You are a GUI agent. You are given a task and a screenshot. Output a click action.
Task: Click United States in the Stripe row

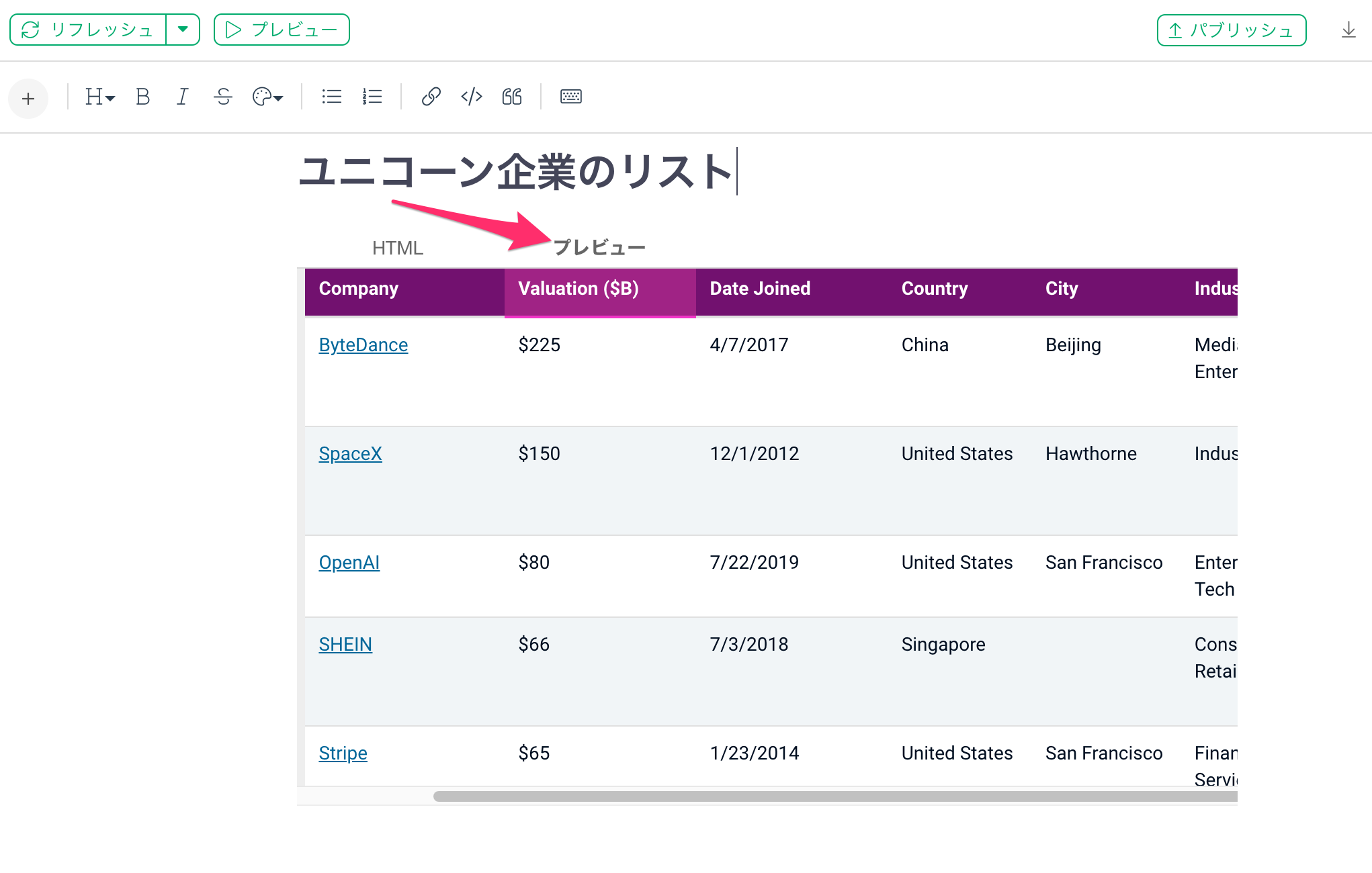point(957,753)
